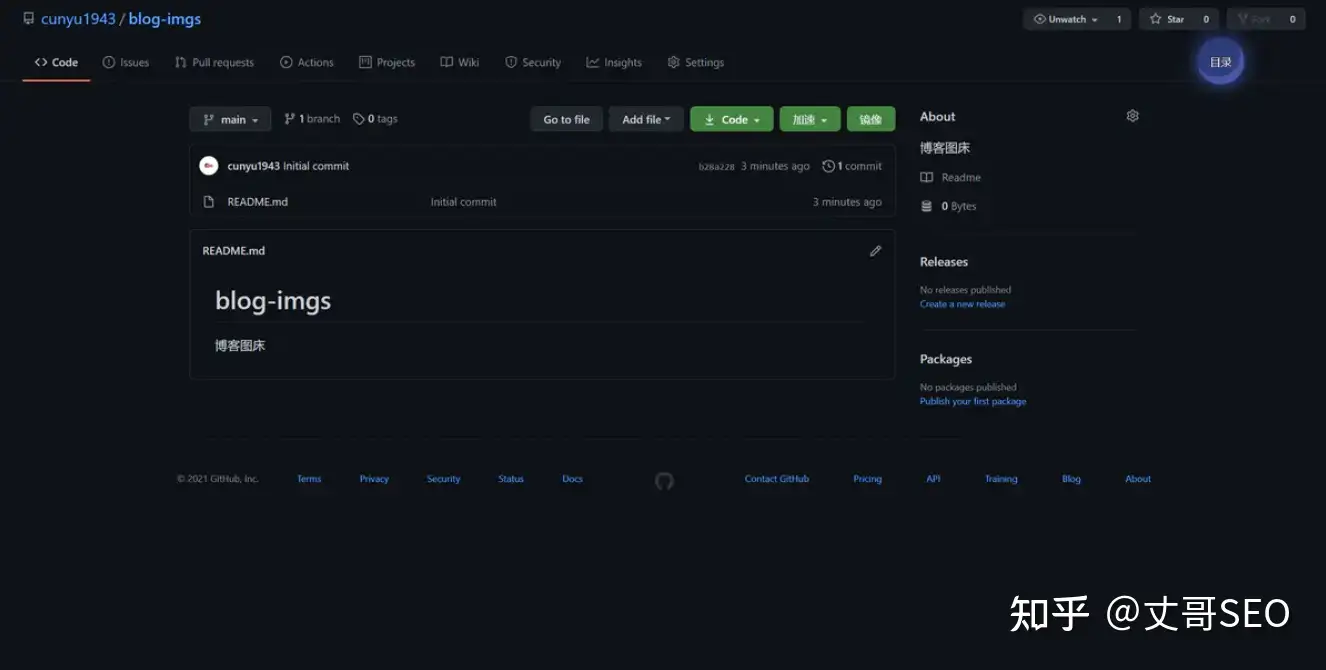Image resolution: width=1326 pixels, height=670 pixels.
Task: Click the cunyu1943 avatar on the commit row
Action: [209, 166]
